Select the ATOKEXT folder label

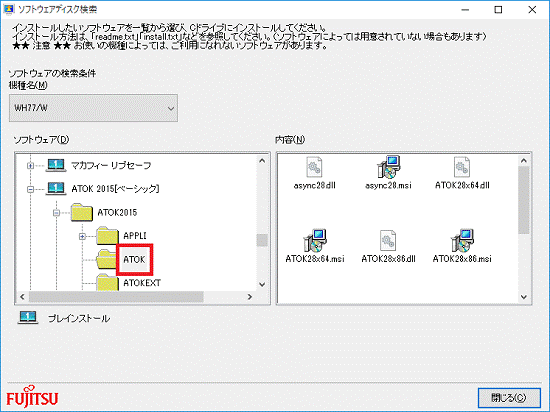coord(142,283)
